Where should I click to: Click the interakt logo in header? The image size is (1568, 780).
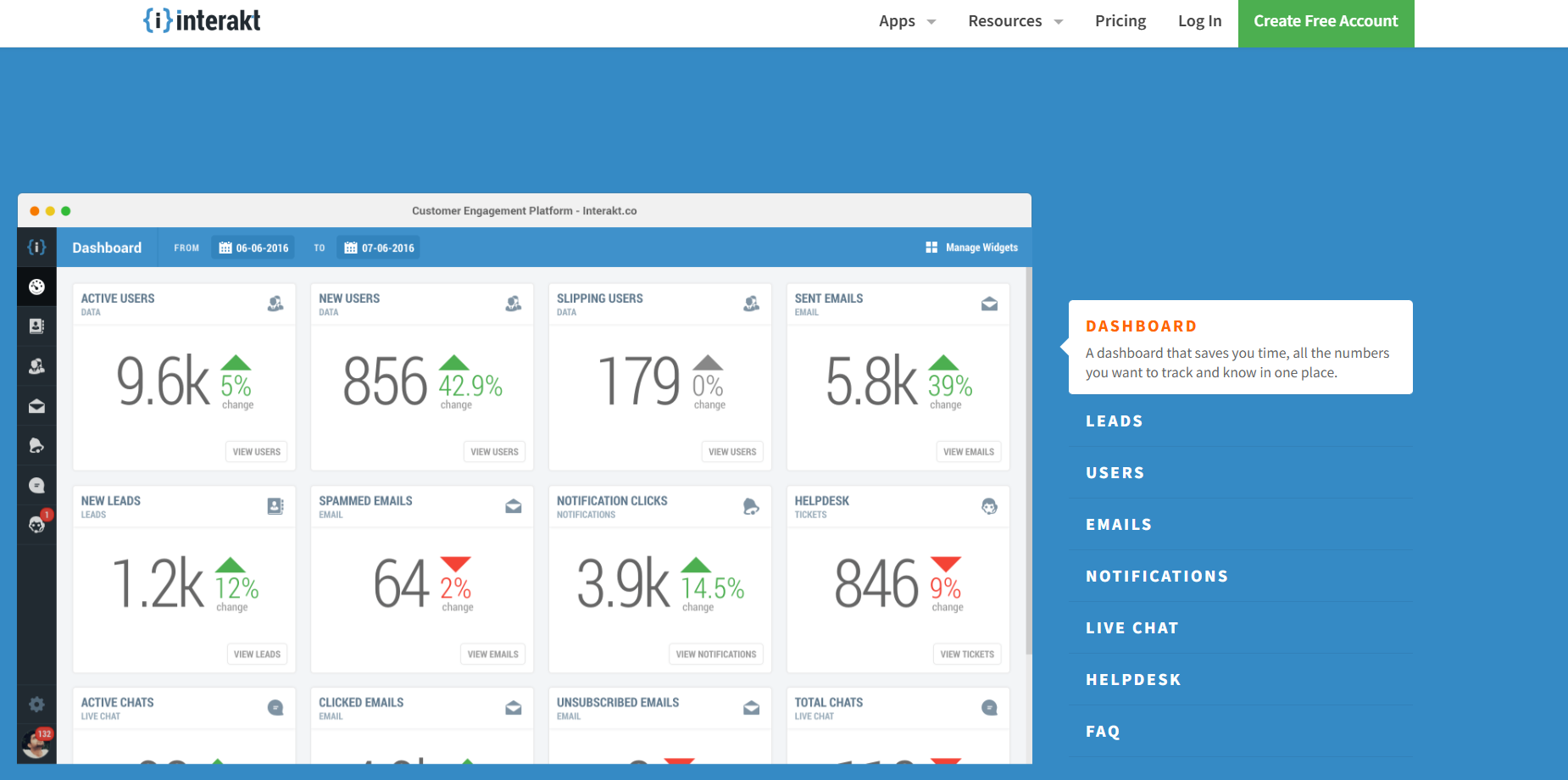tap(202, 20)
